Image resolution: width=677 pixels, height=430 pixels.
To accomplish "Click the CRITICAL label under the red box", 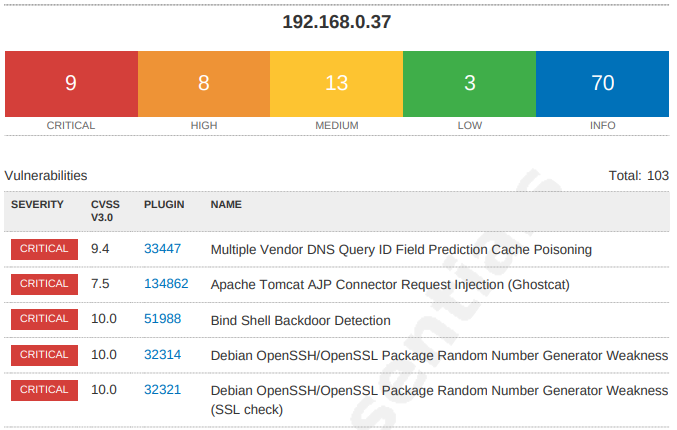I will (x=71, y=126).
